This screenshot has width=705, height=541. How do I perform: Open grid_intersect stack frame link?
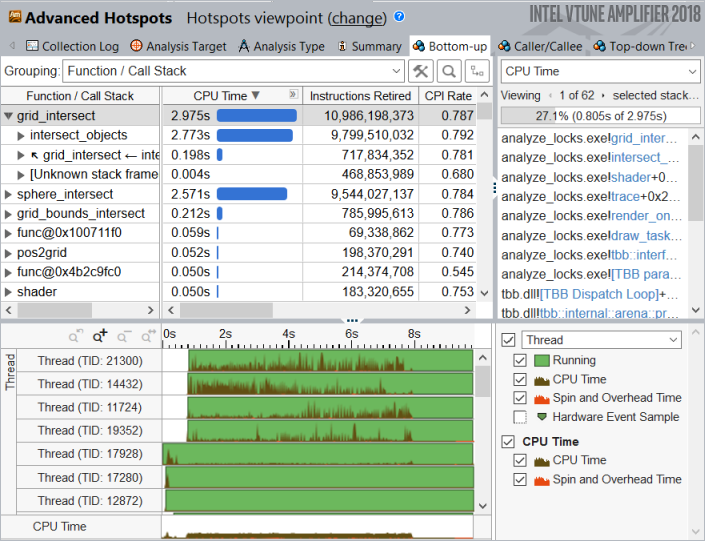tap(644, 138)
